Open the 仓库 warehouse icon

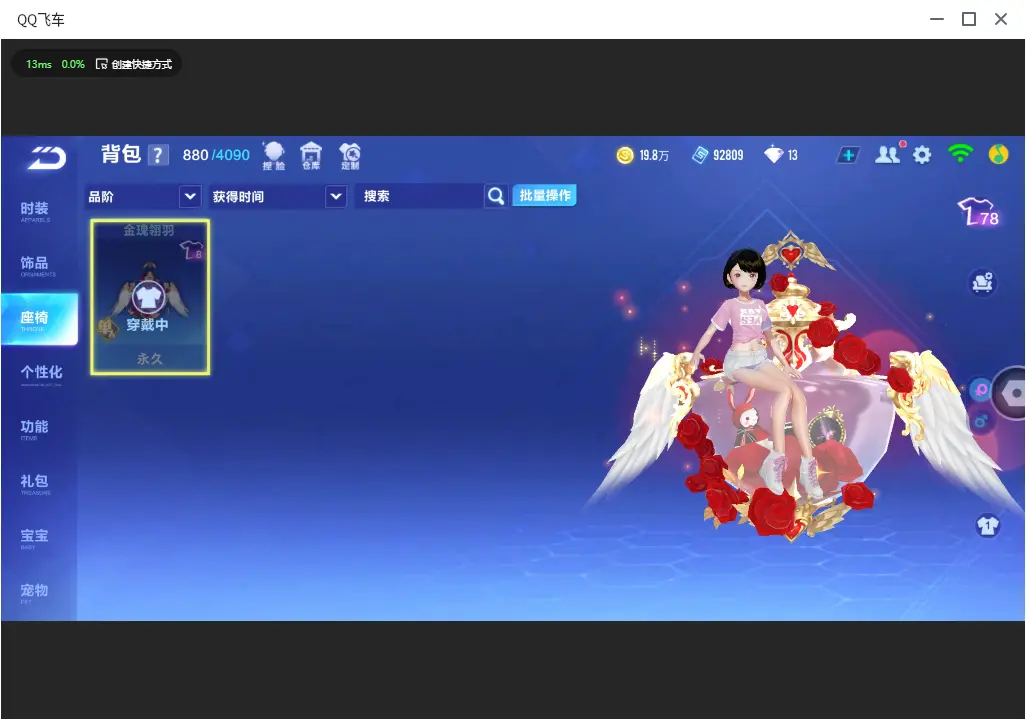click(311, 156)
